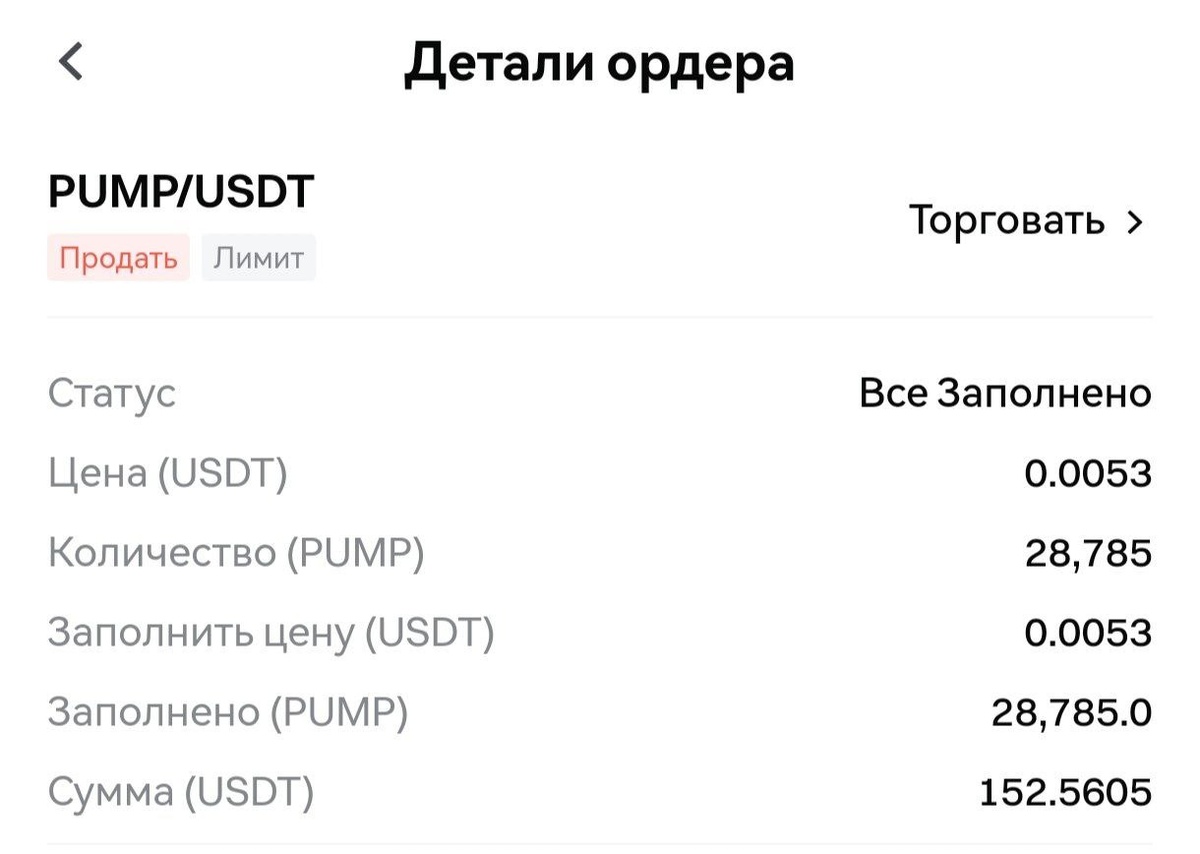Select the total value 152.5605
This screenshot has height=854, width=1200.
point(1065,793)
